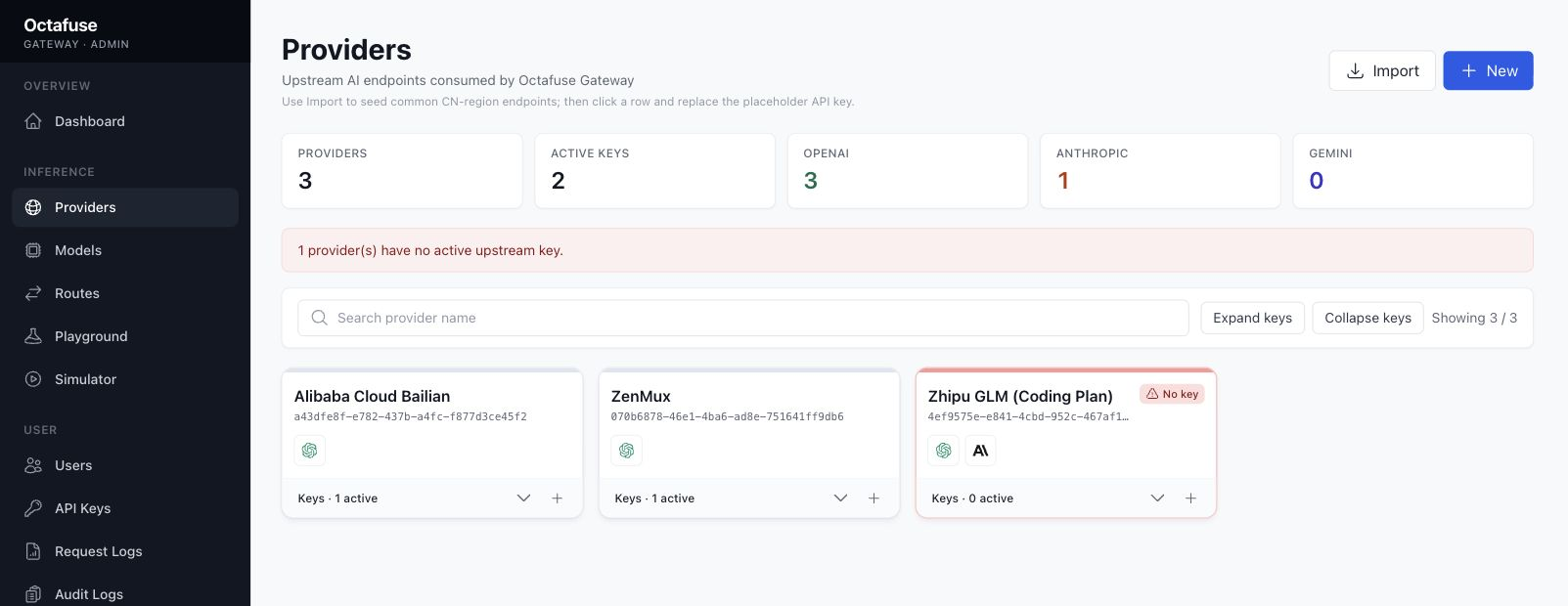Click the OpenAI icon on Alibaba Cloud Bailian card
1568x606 pixels.
pyautogui.click(x=310, y=451)
